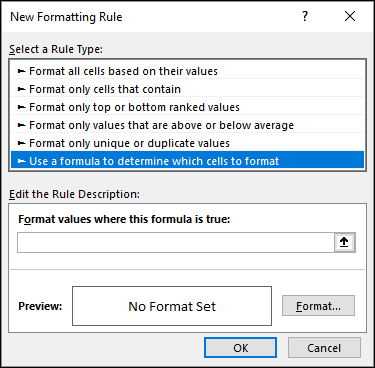Click 'Format values where this formula is true:' label
The width and height of the screenshot is (375, 368).
124,219
